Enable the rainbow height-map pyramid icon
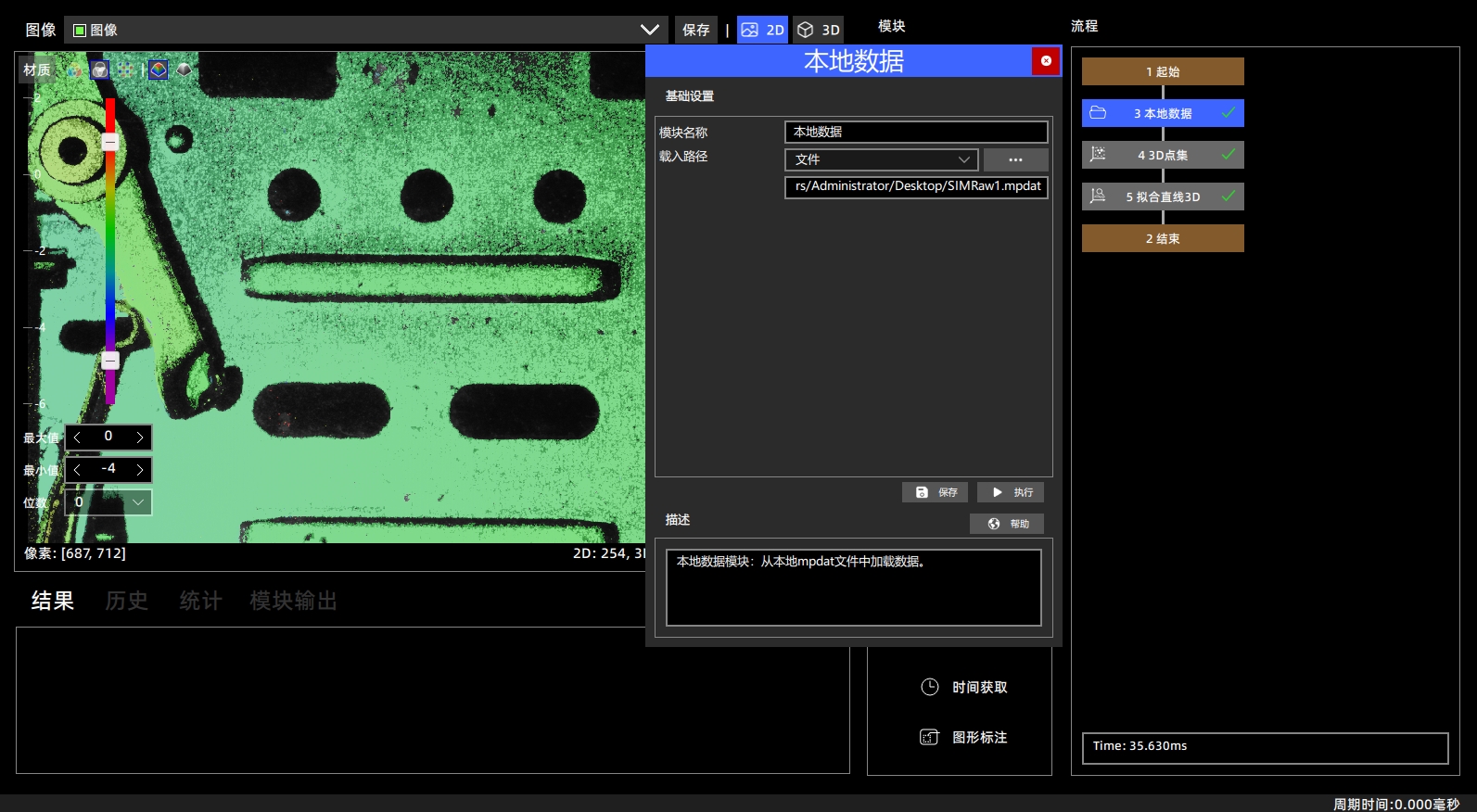 pyautogui.click(x=159, y=70)
